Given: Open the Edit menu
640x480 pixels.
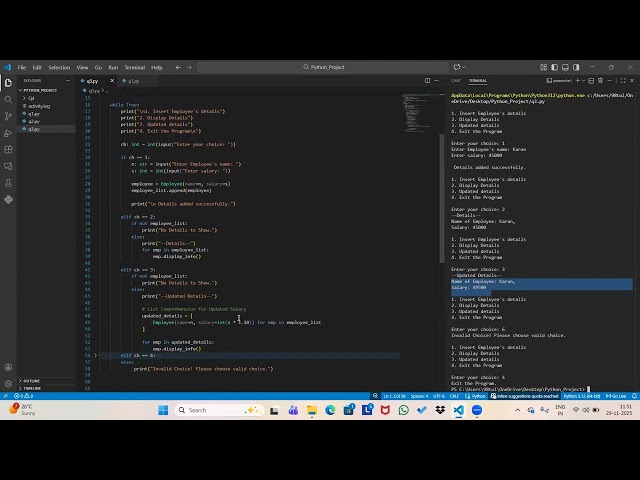Looking at the screenshot, I should (37, 67).
